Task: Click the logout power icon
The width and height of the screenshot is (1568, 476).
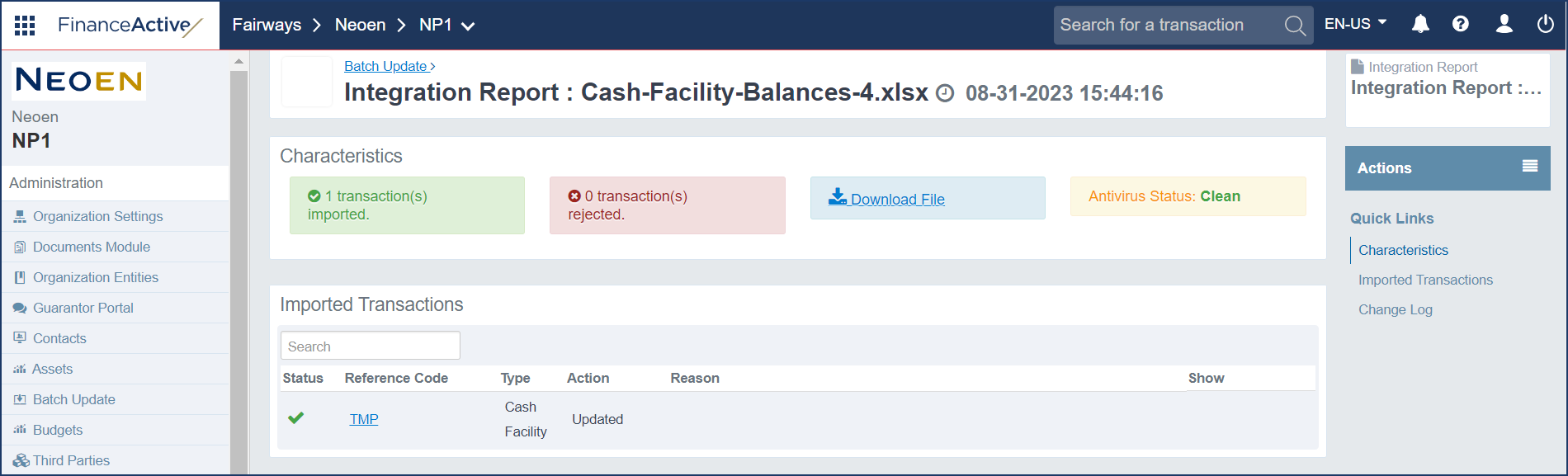Action: [x=1545, y=24]
